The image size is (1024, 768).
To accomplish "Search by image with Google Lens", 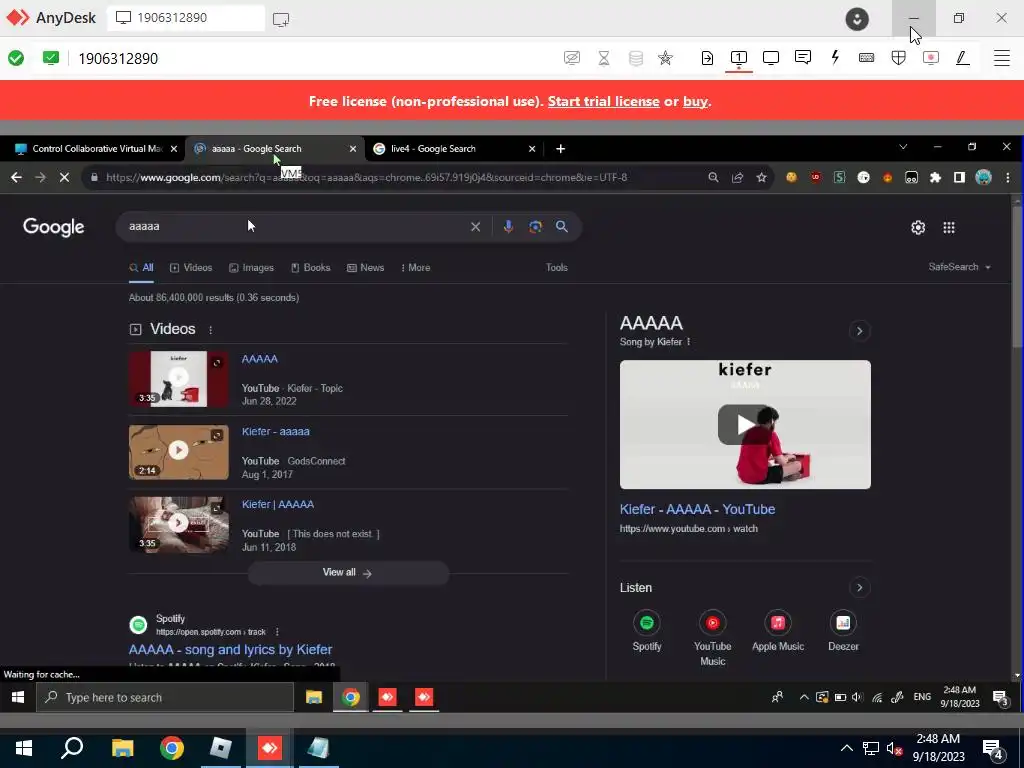I will [x=536, y=227].
